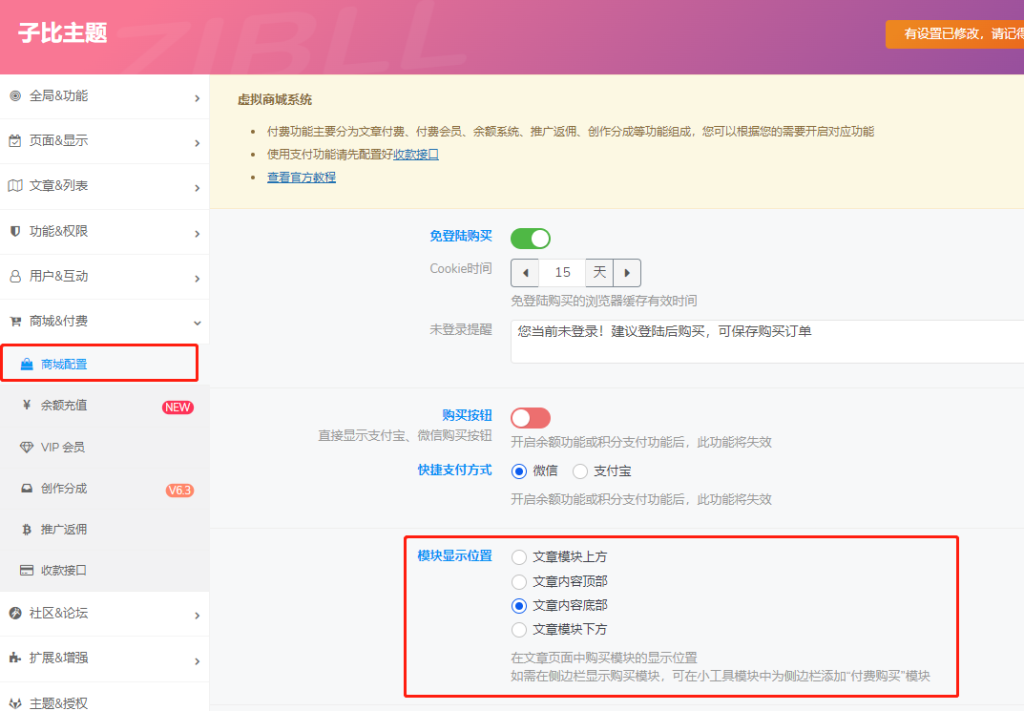
Task: Open the 收款接口 sidebar menu item
Action: click(104, 571)
